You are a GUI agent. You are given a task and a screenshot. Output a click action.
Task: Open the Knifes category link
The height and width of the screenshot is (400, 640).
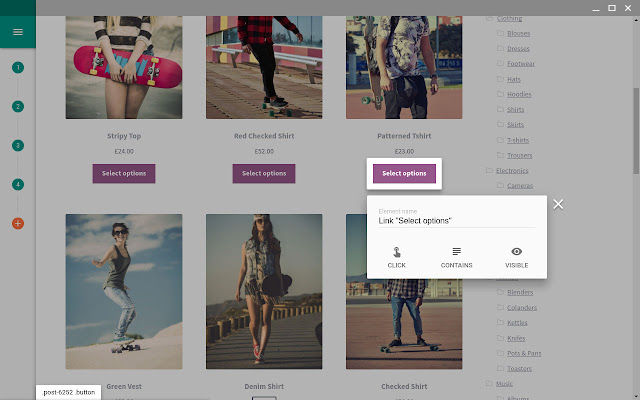[516, 338]
